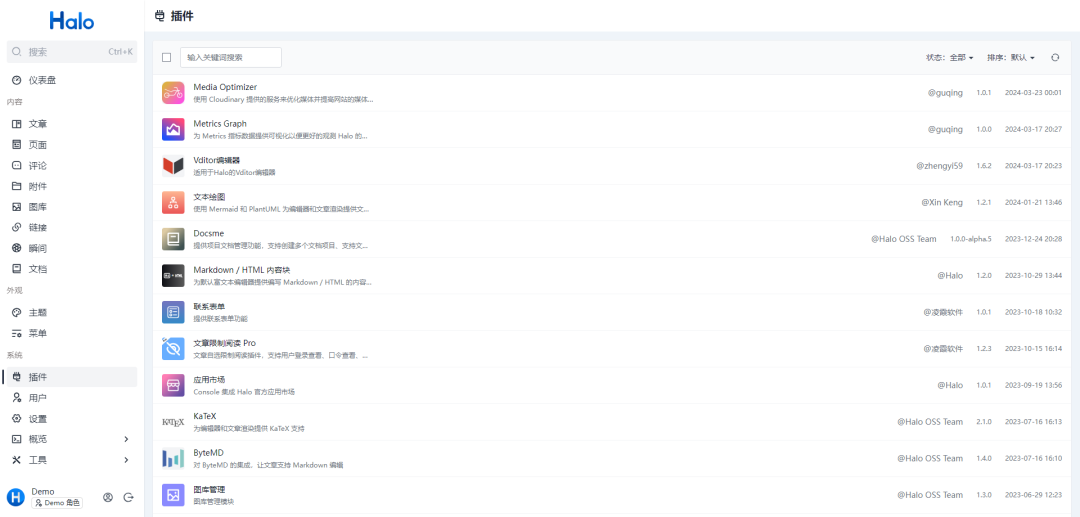Click the logout icon in sidebar footer
This screenshot has height=517, width=1080.
pos(128,498)
